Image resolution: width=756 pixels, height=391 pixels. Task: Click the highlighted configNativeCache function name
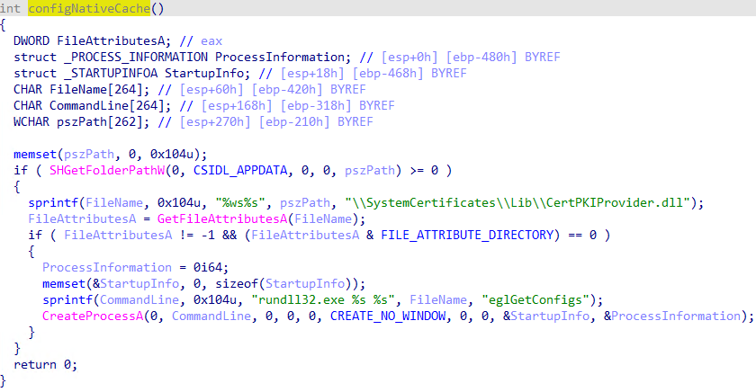point(89,8)
